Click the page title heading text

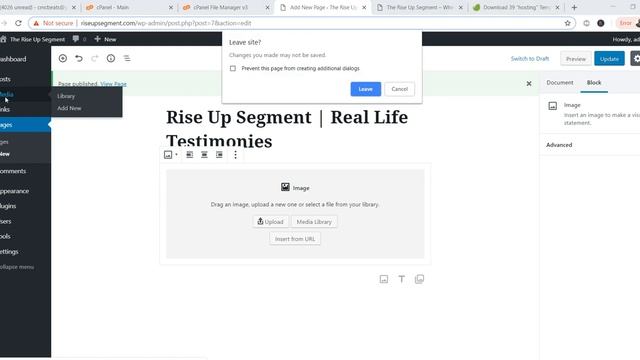287,129
